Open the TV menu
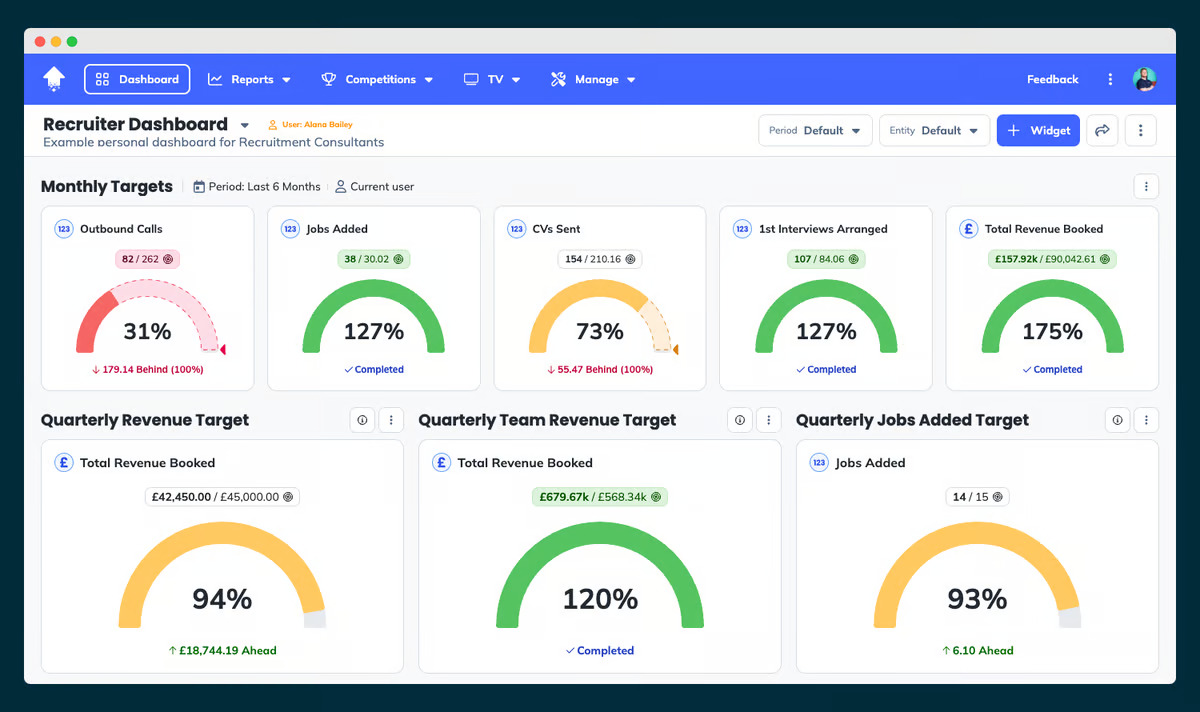This screenshot has width=1200, height=712. coord(492,79)
